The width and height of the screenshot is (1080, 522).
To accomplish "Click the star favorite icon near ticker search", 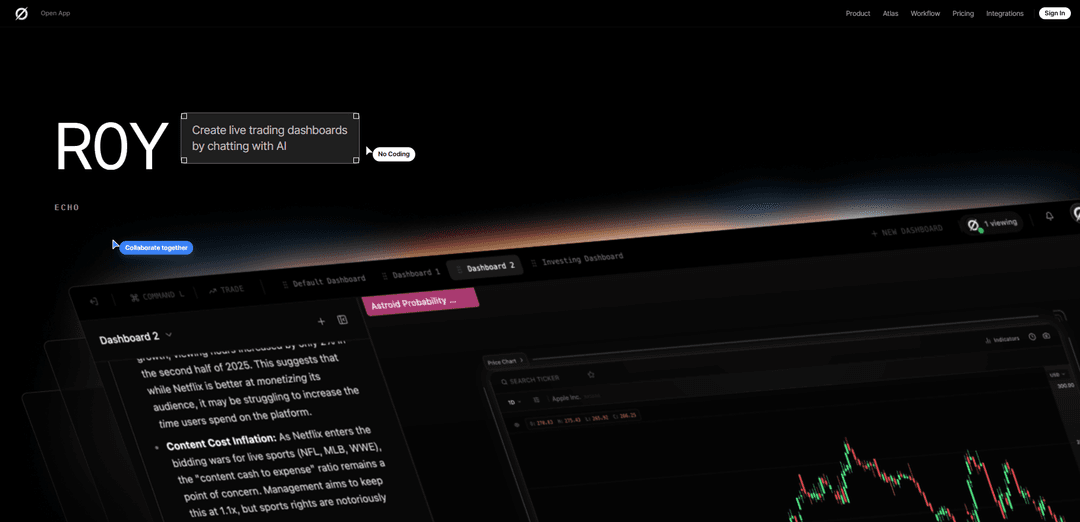I will (x=591, y=375).
